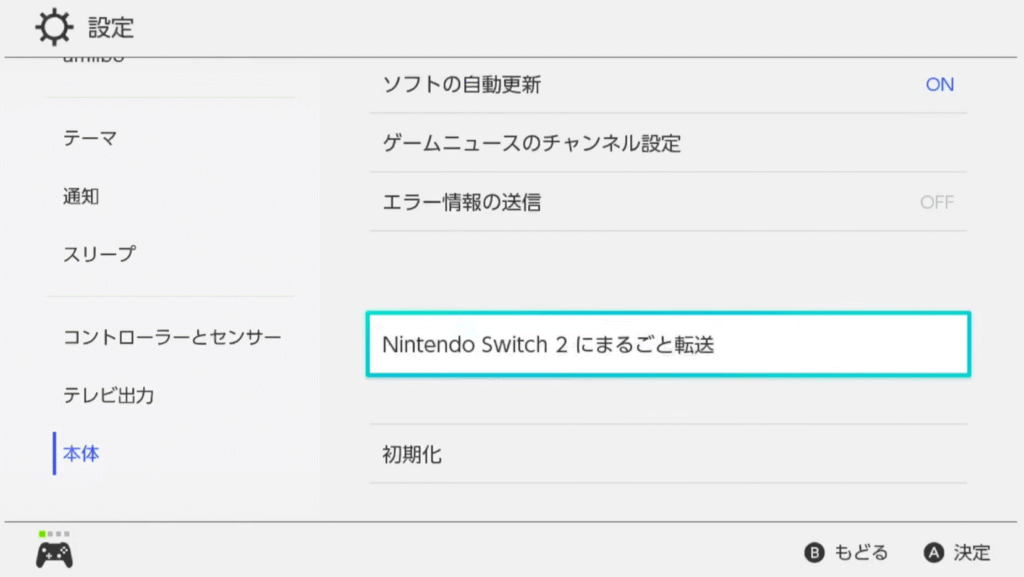Choose Nintendo Switch 2 にまるごと転送

668,344
